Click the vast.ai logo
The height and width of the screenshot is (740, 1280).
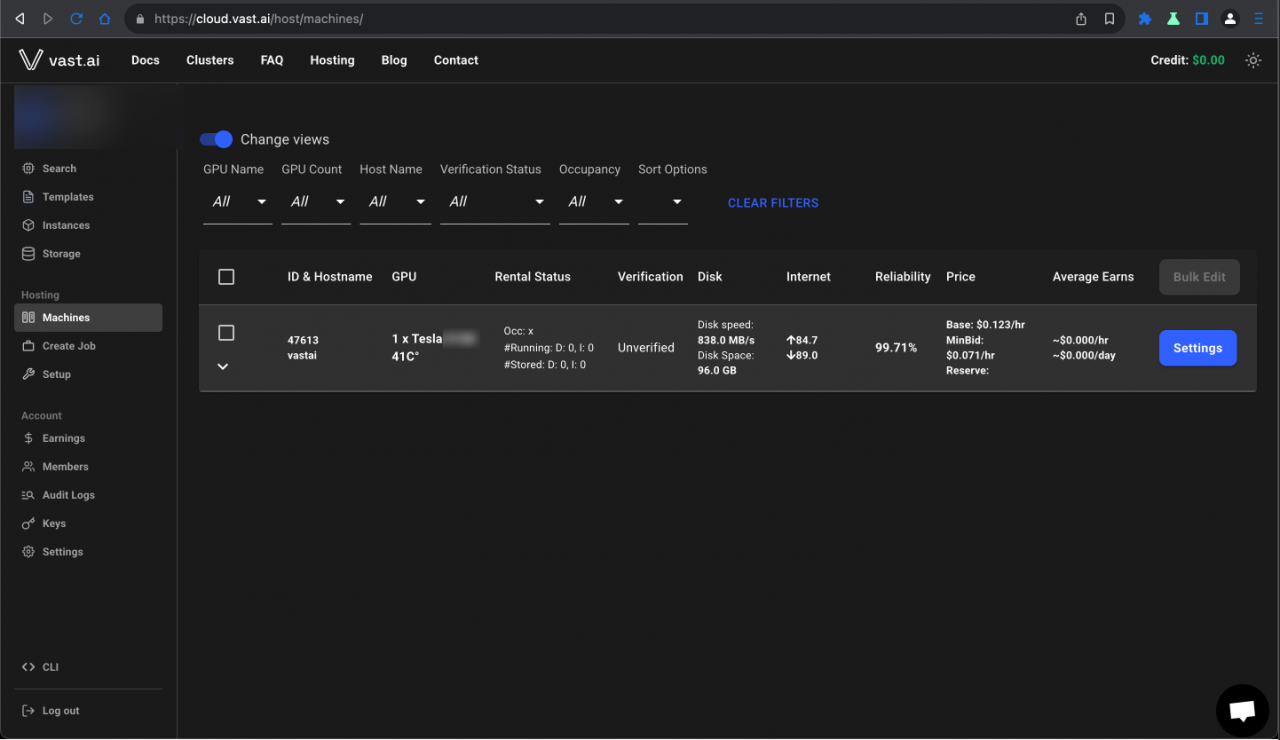click(59, 60)
